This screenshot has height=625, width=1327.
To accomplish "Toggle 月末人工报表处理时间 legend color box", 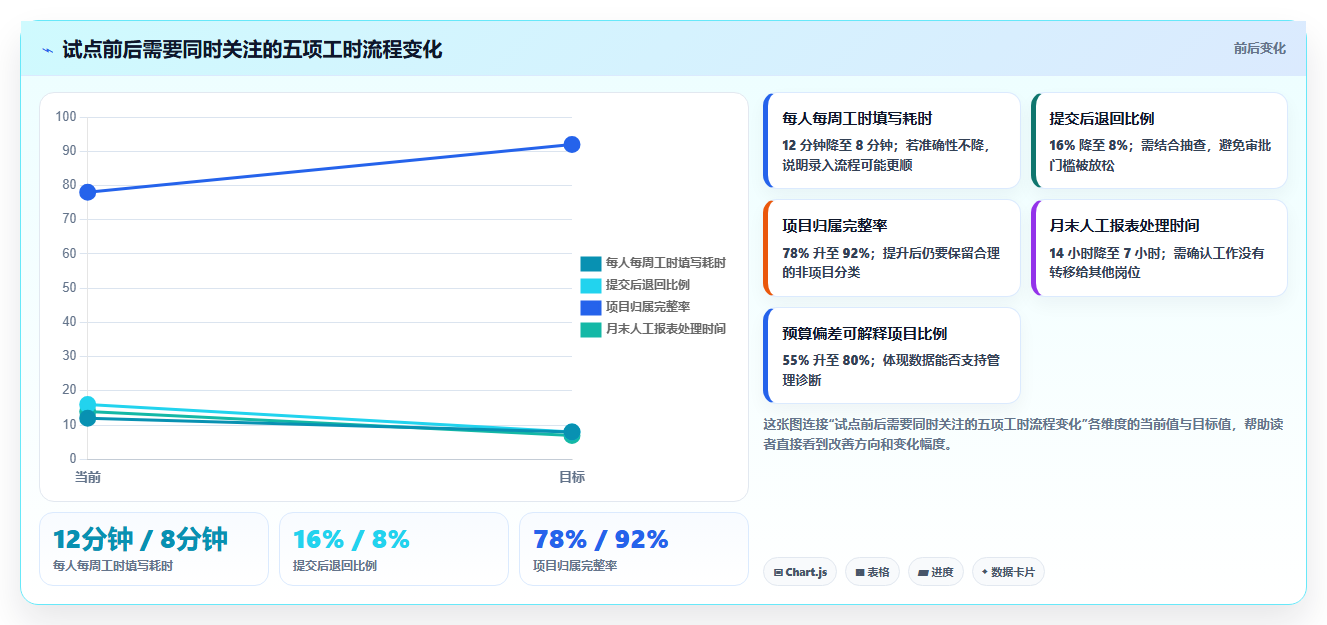I will (590, 329).
